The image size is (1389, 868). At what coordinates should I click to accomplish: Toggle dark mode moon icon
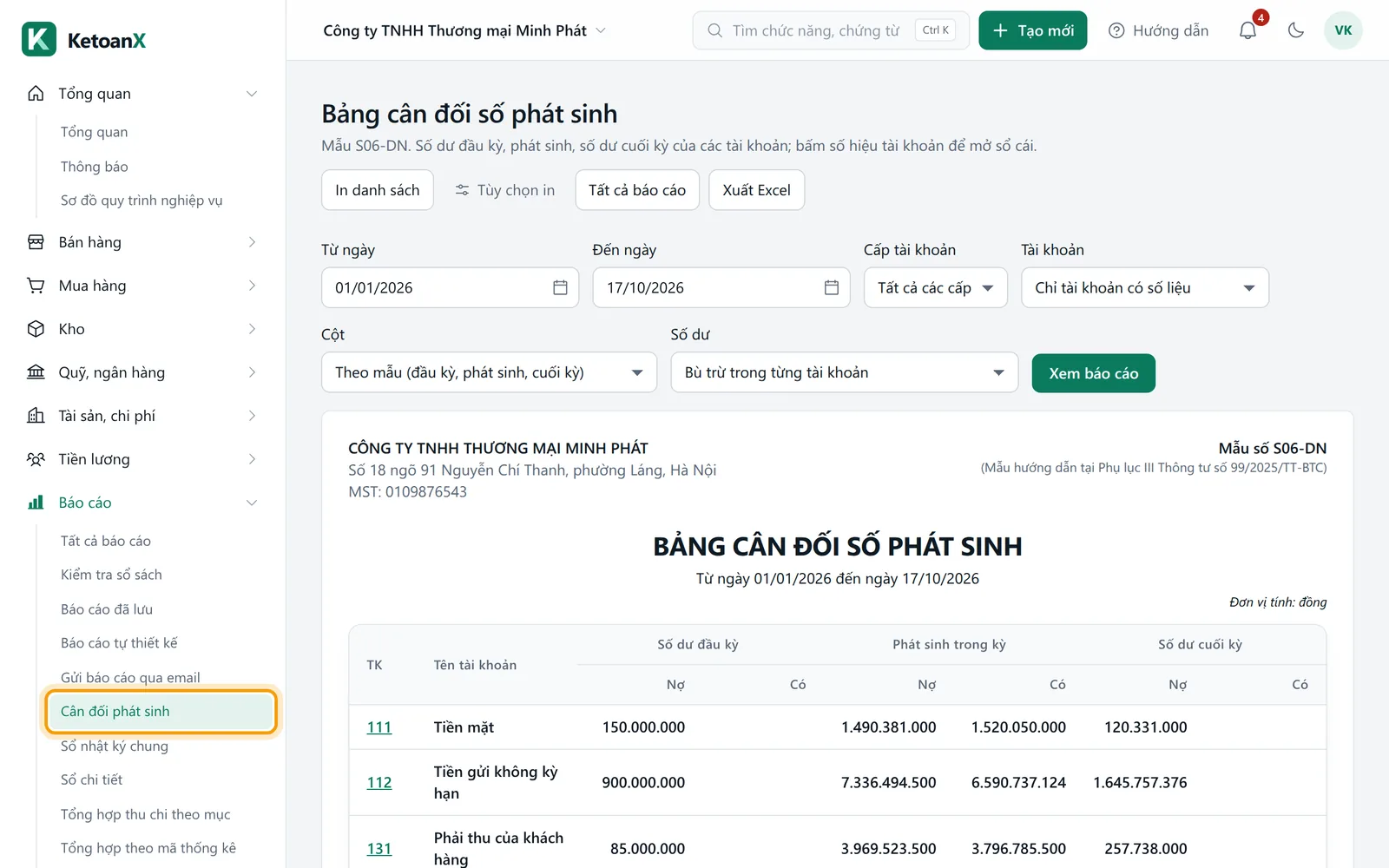click(x=1296, y=30)
